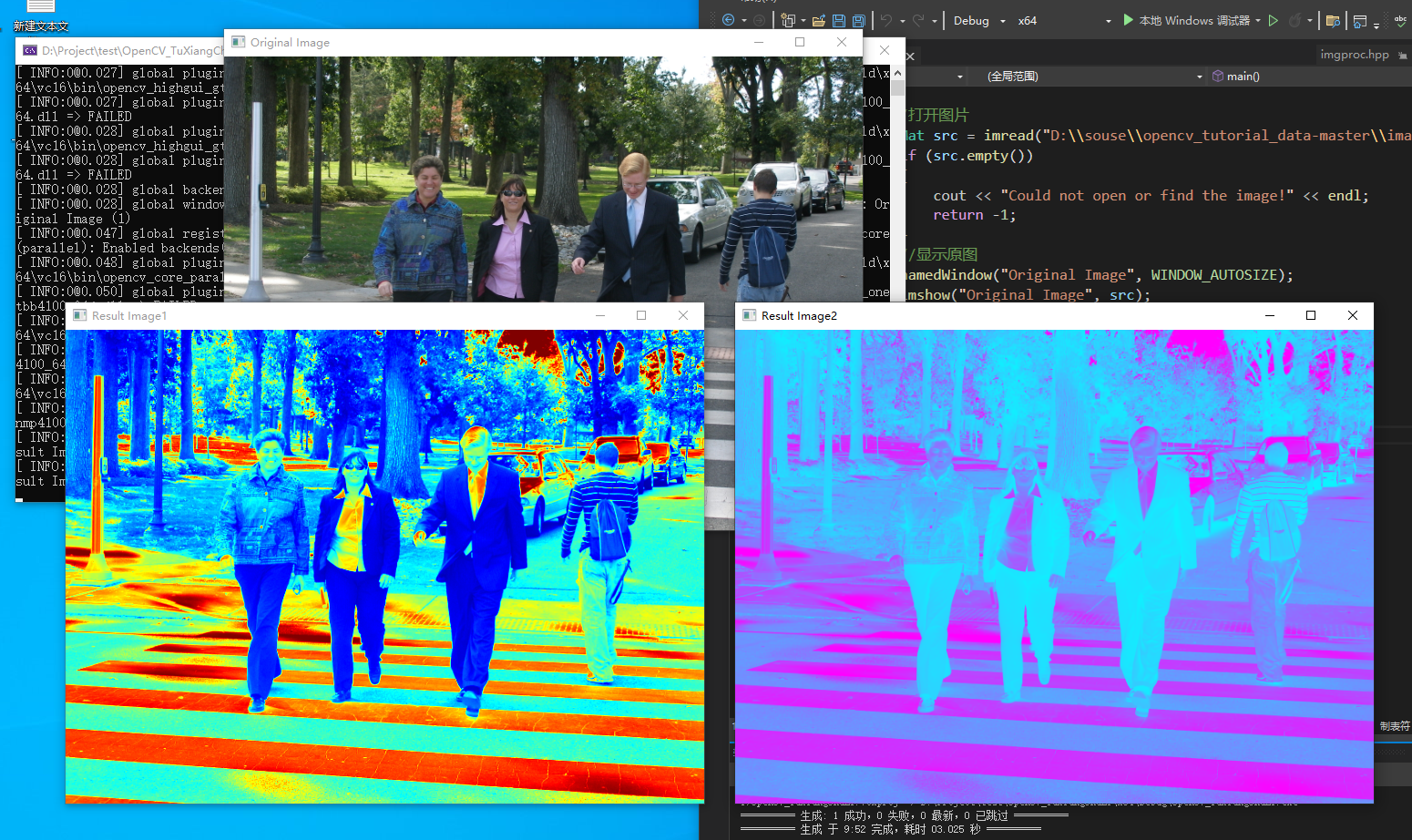Viewport: 1412px width, 840px height.
Task: Click the Open File folder icon
Action: [819, 20]
